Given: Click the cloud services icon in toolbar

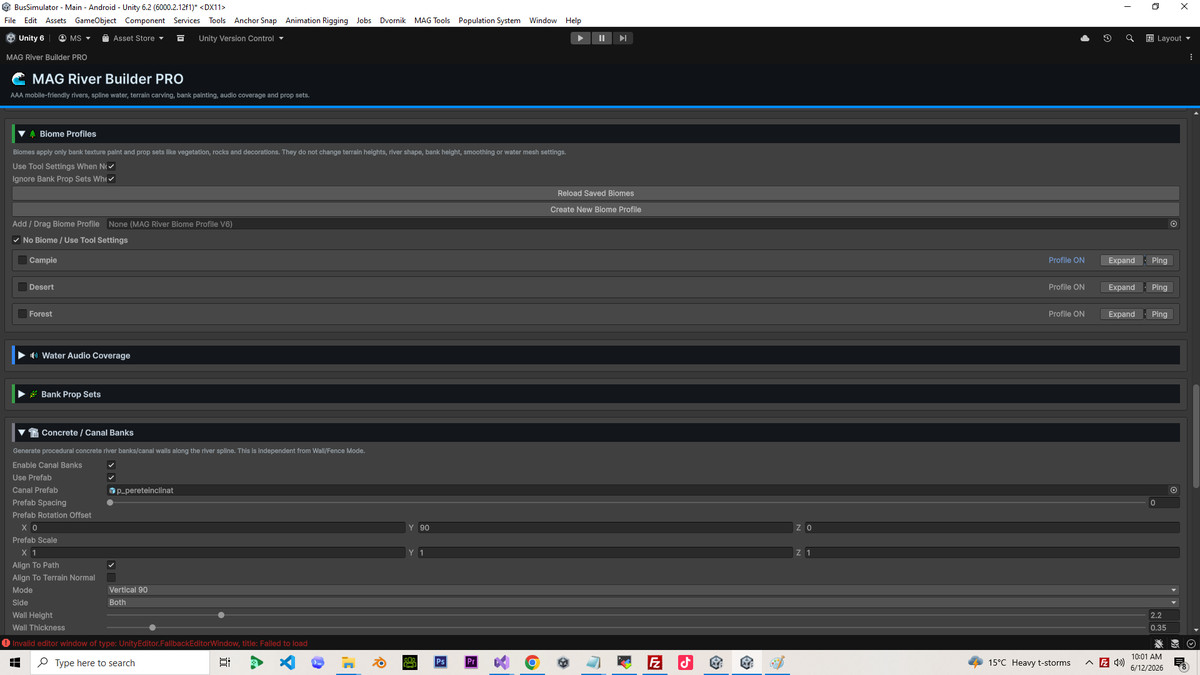Looking at the screenshot, I should pyautogui.click(x=1085, y=38).
